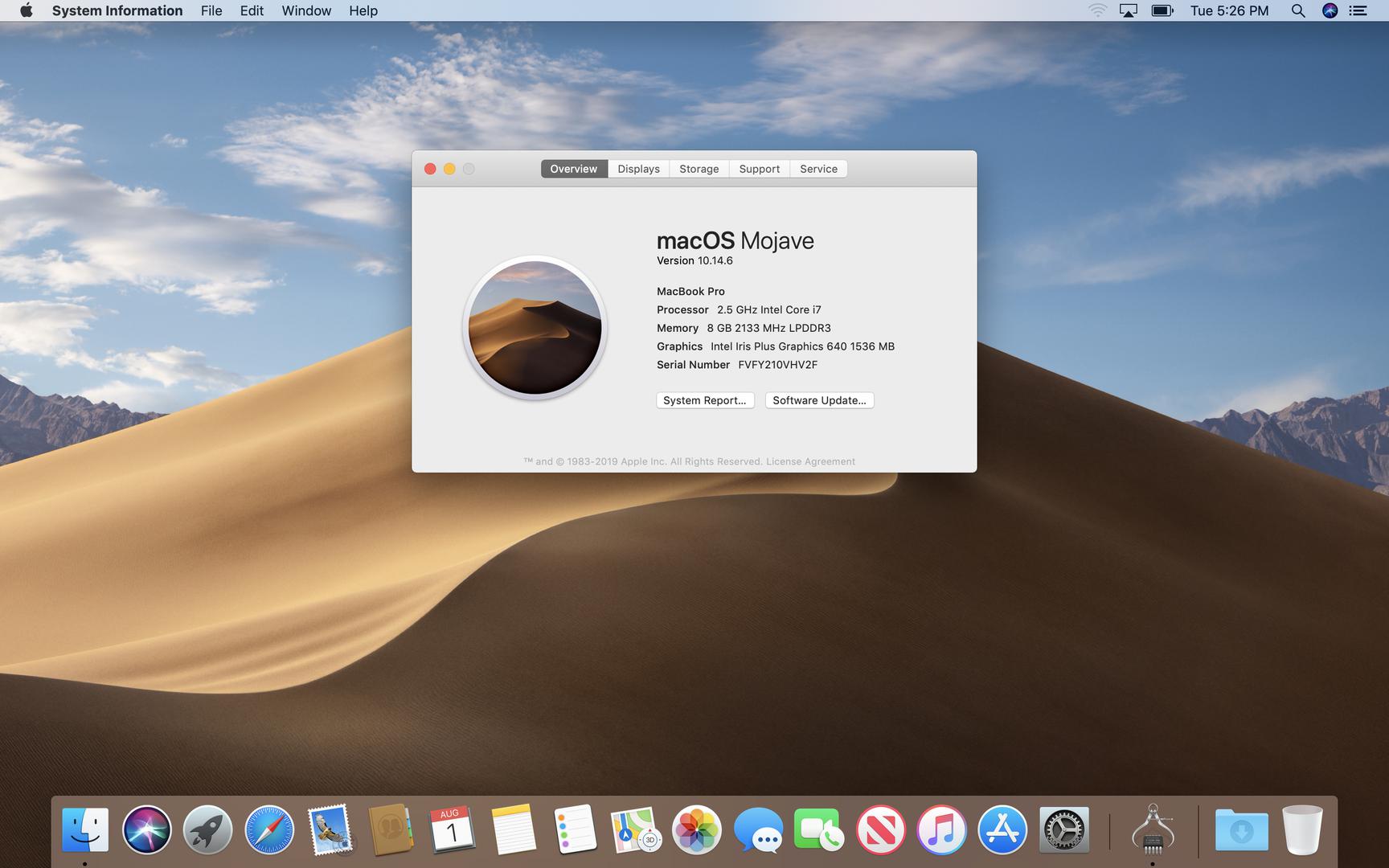Click the macOS Mojave title
This screenshot has width=1389, height=868.
coord(735,240)
